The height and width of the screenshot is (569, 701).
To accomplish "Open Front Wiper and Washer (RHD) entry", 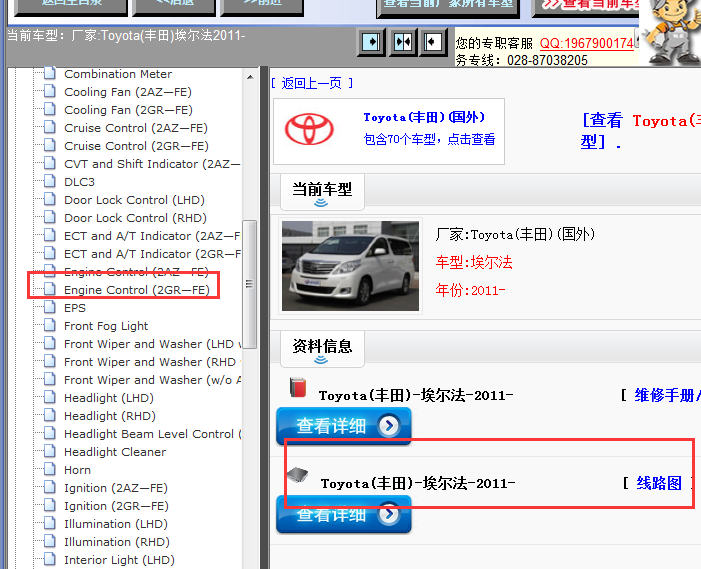I will tap(152, 362).
